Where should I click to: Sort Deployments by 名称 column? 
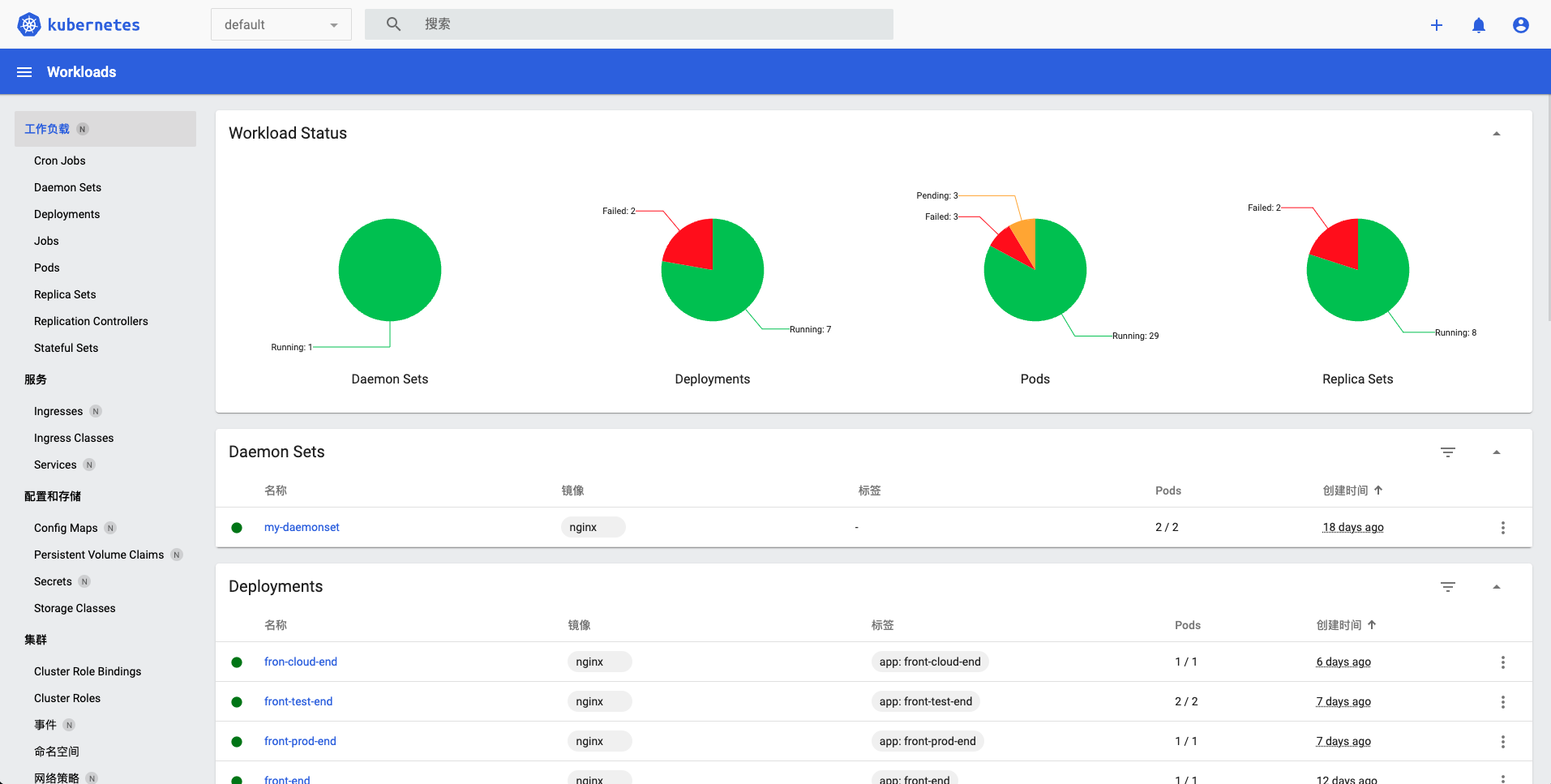276,625
